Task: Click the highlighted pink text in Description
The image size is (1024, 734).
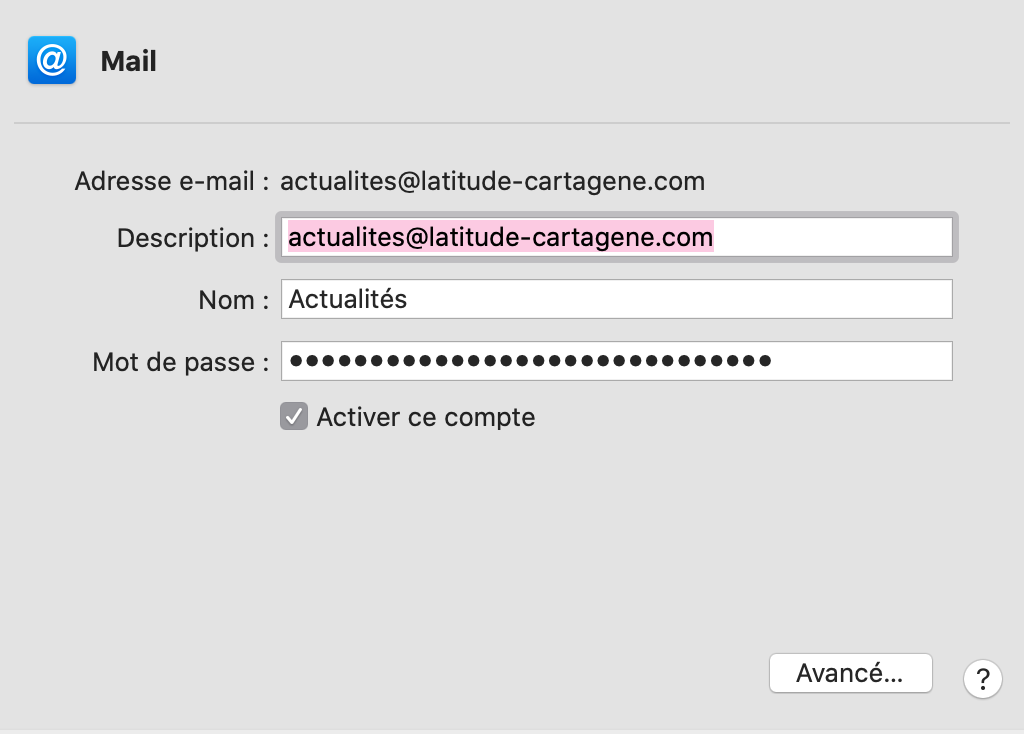Action: pyautogui.click(x=500, y=237)
